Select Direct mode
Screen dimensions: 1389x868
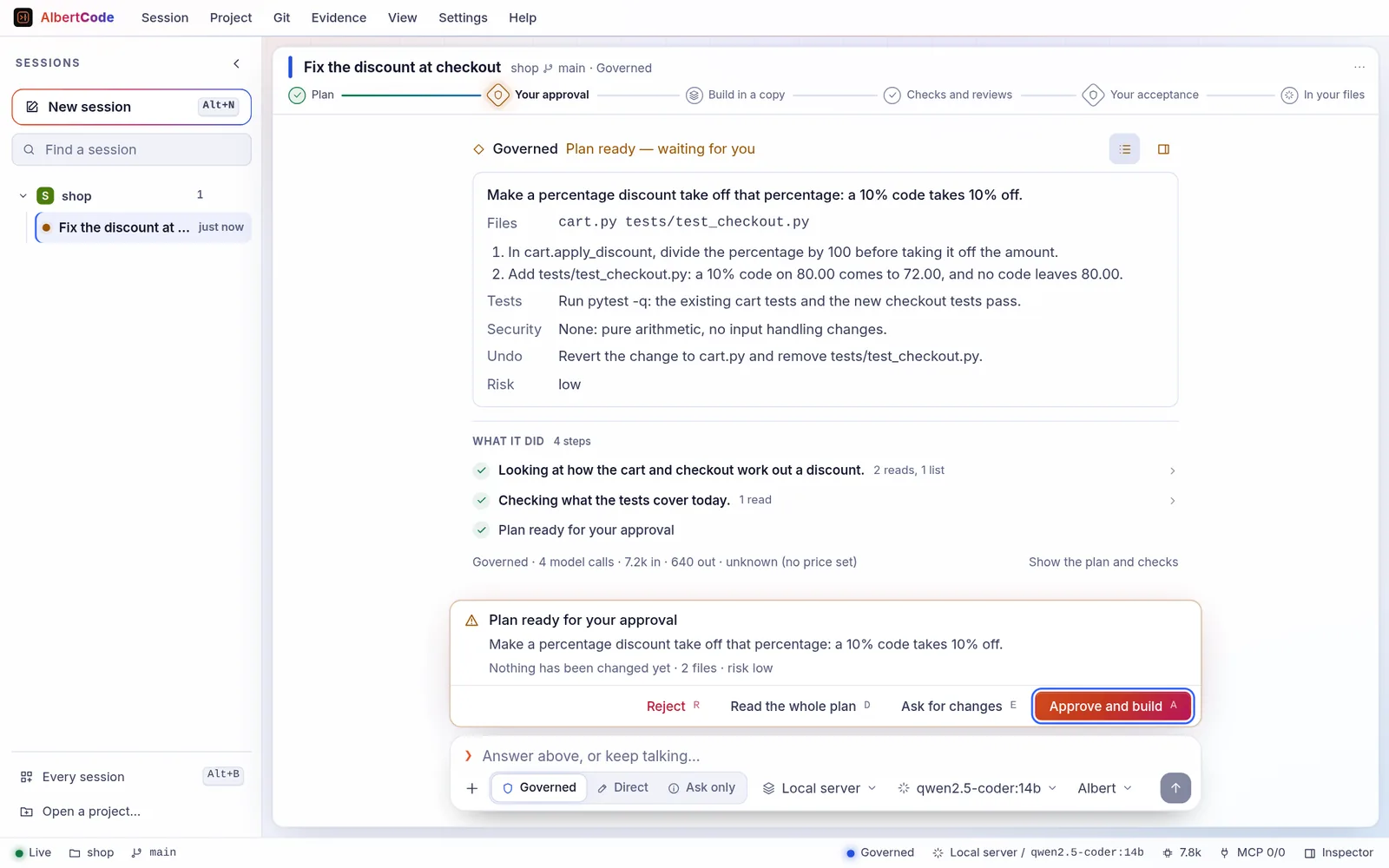[x=622, y=788]
